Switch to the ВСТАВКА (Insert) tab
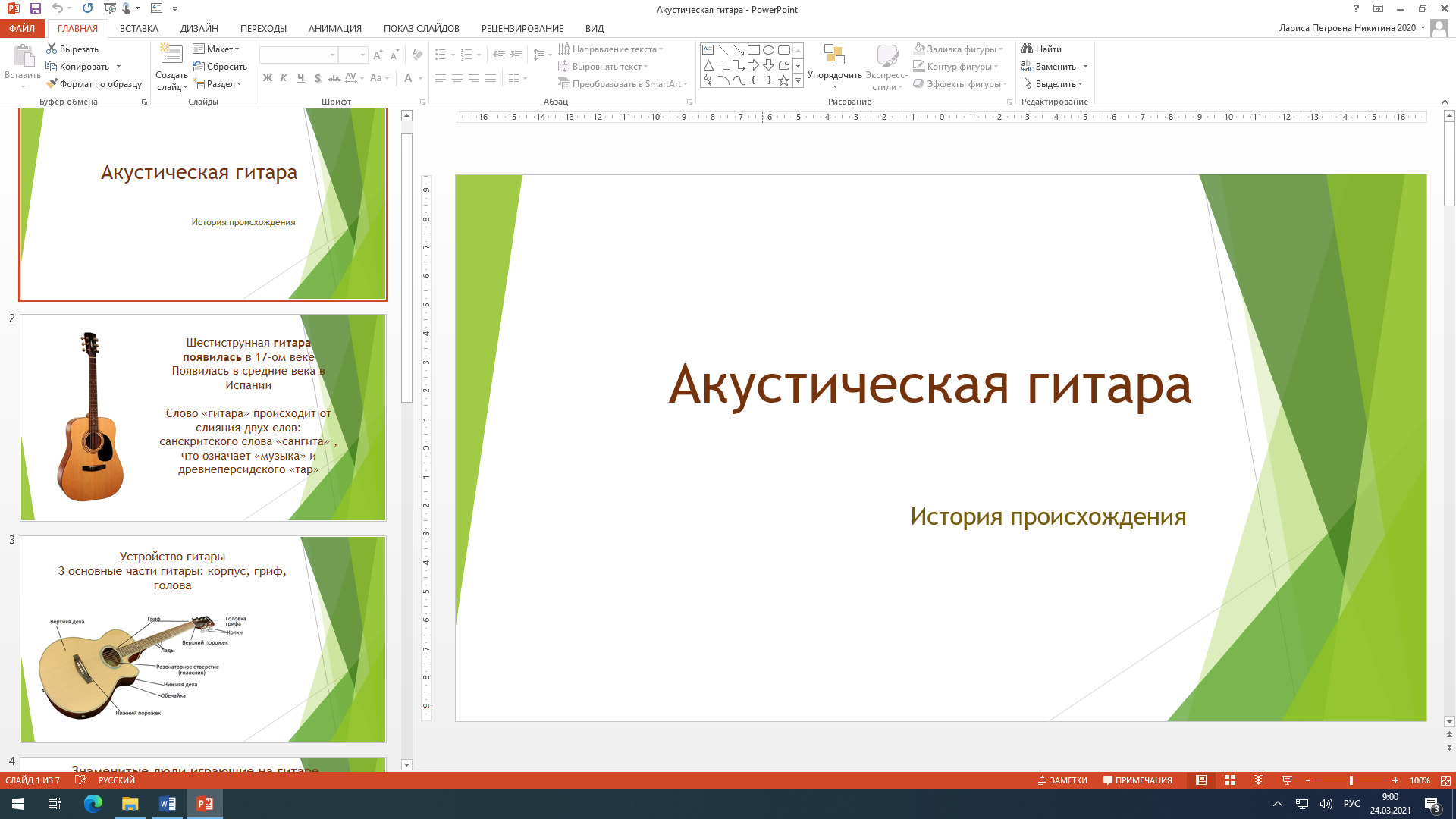Image resolution: width=1456 pixels, height=819 pixels. [139, 28]
